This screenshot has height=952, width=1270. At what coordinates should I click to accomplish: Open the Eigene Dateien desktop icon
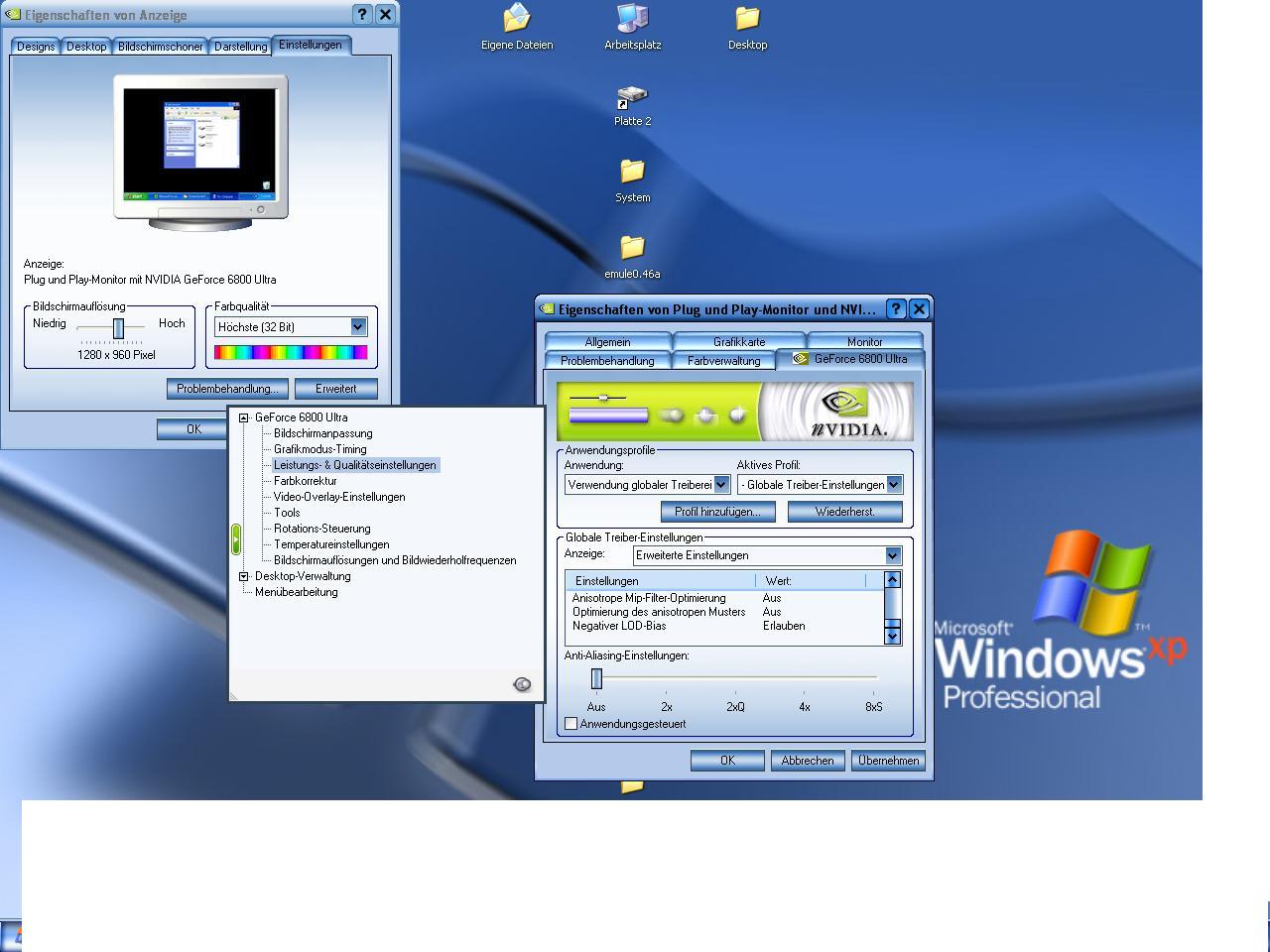517,26
